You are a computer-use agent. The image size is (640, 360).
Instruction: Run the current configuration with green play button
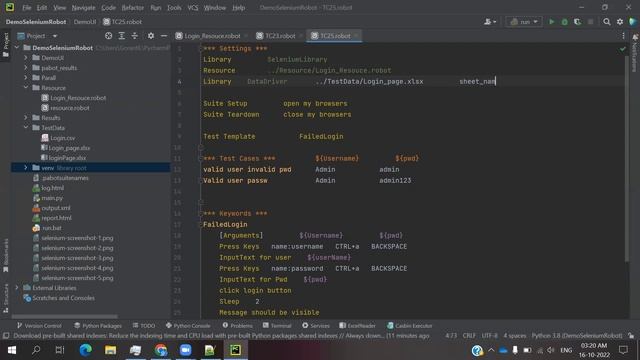(x=551, y=22)
